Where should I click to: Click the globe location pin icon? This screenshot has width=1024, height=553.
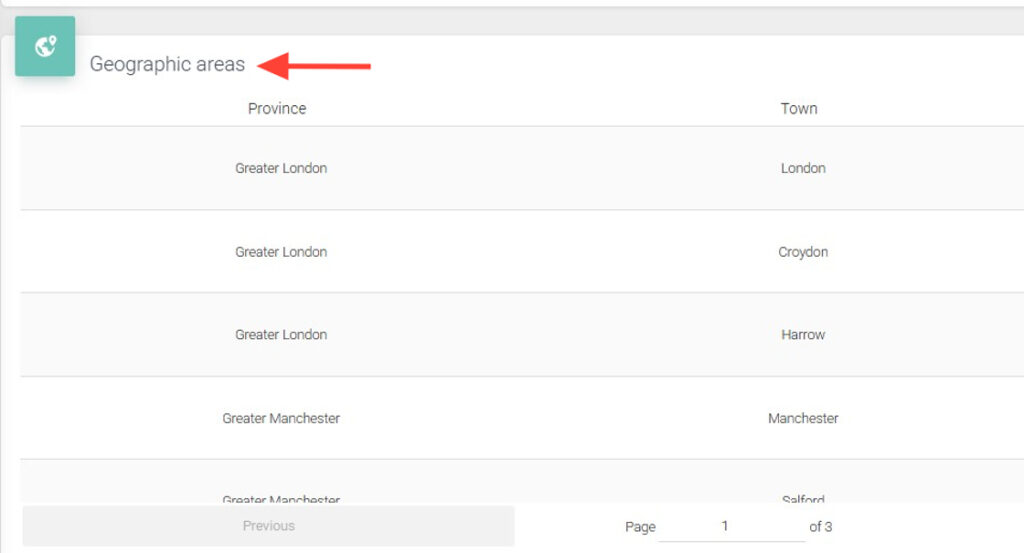[45, 46]
